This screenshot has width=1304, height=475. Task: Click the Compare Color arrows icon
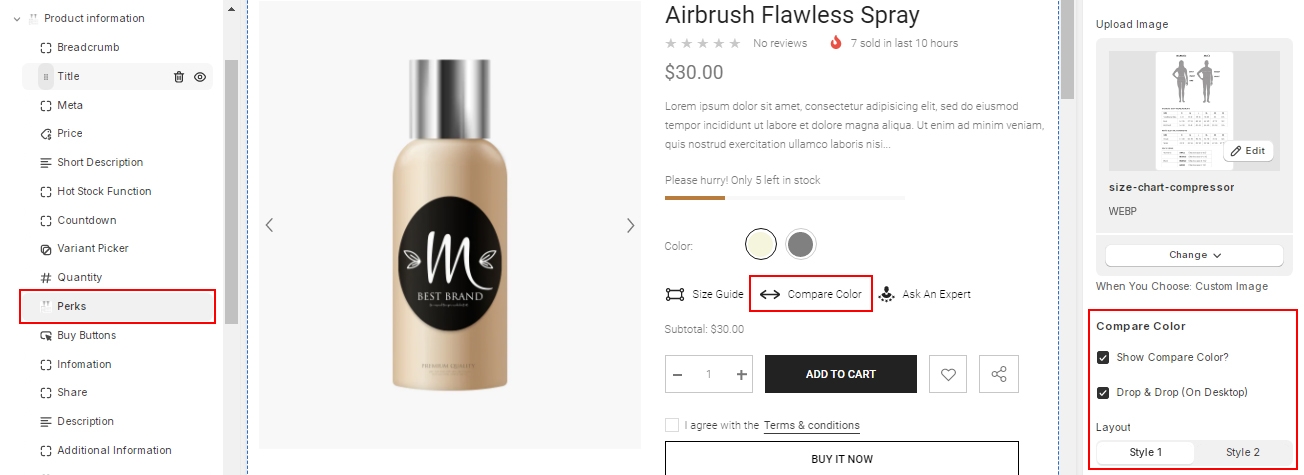(769, 295)
